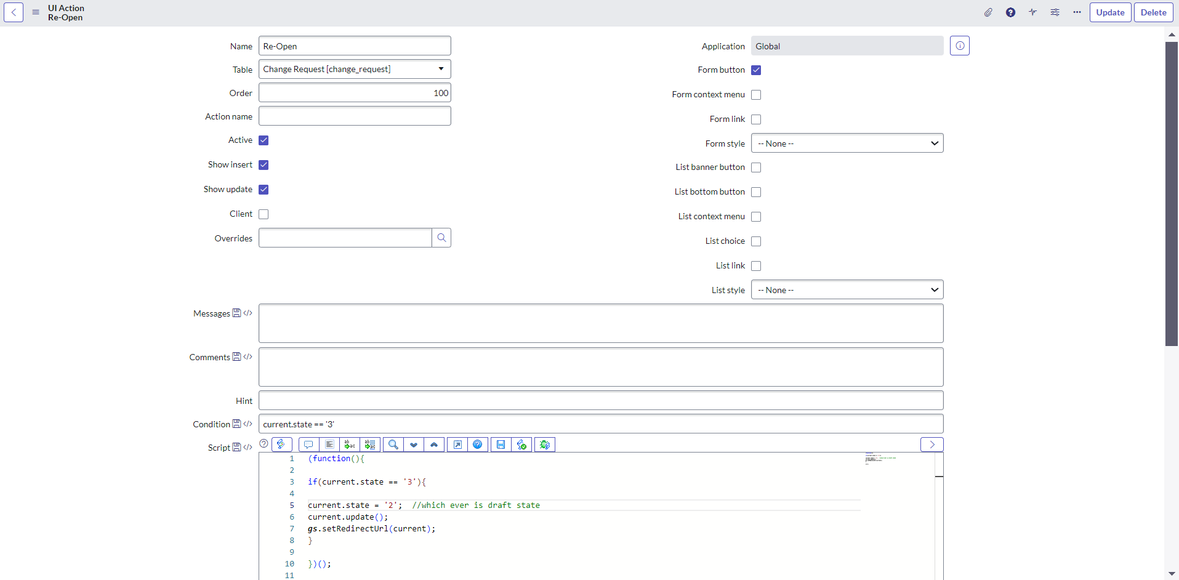Enable the List link checkbox

[756, 266]
